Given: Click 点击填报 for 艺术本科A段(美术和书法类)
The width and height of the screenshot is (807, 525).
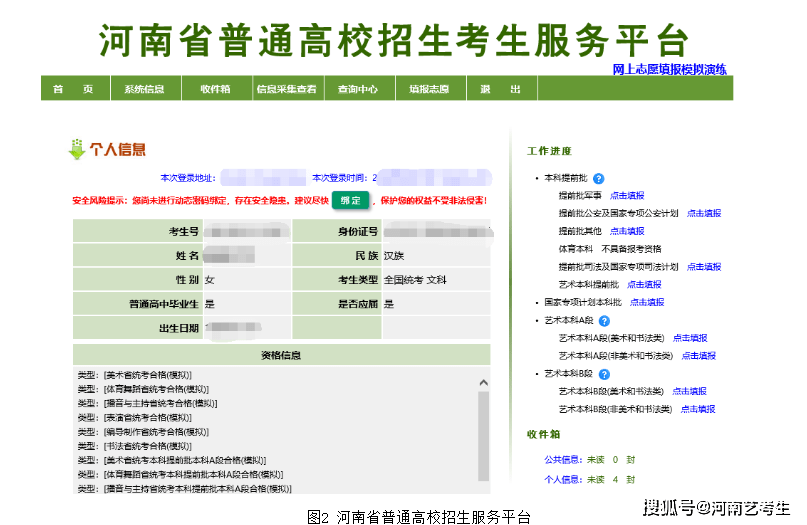Looking at the screenshot, I should (x=690, y=338).
